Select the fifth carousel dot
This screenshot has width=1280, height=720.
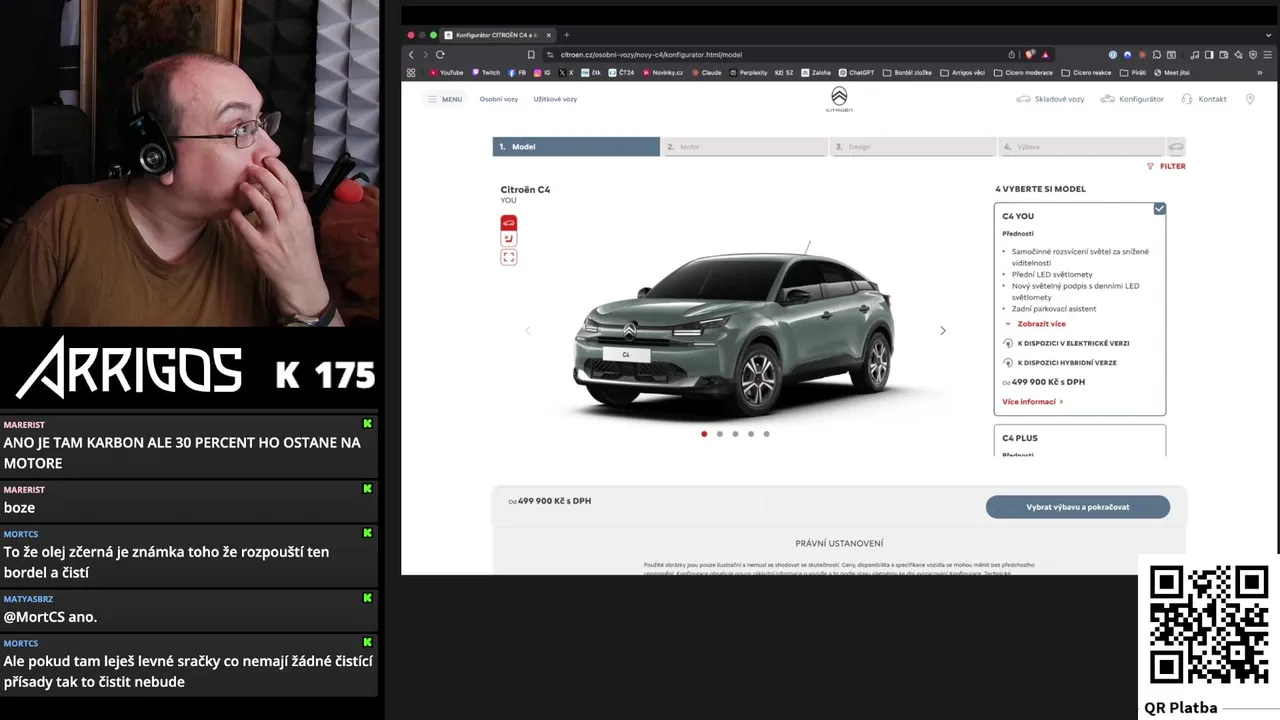tap(766, 434)
